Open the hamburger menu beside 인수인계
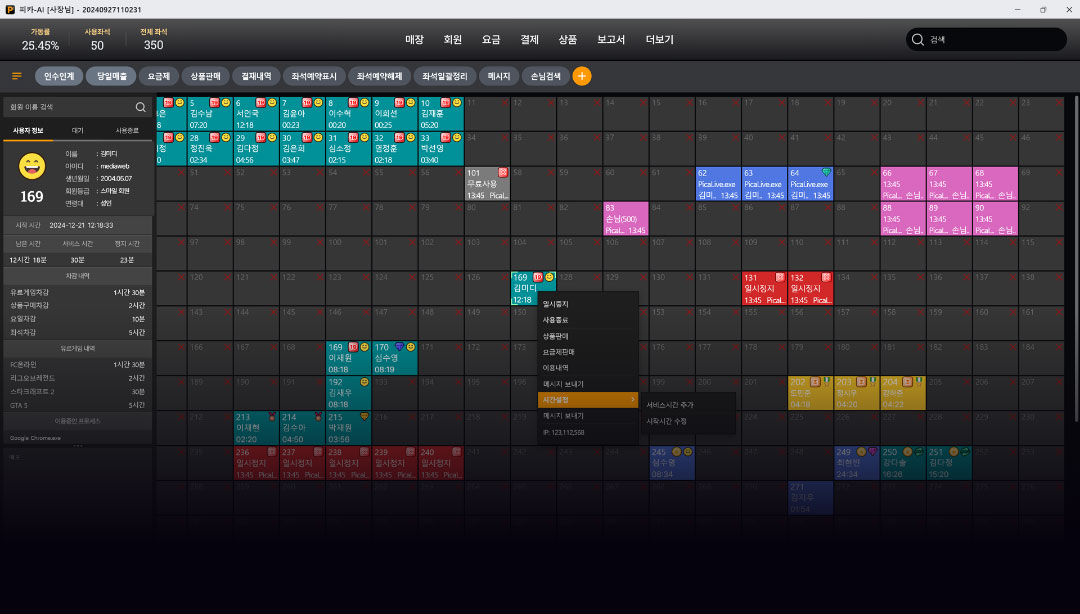 (17, 76)
